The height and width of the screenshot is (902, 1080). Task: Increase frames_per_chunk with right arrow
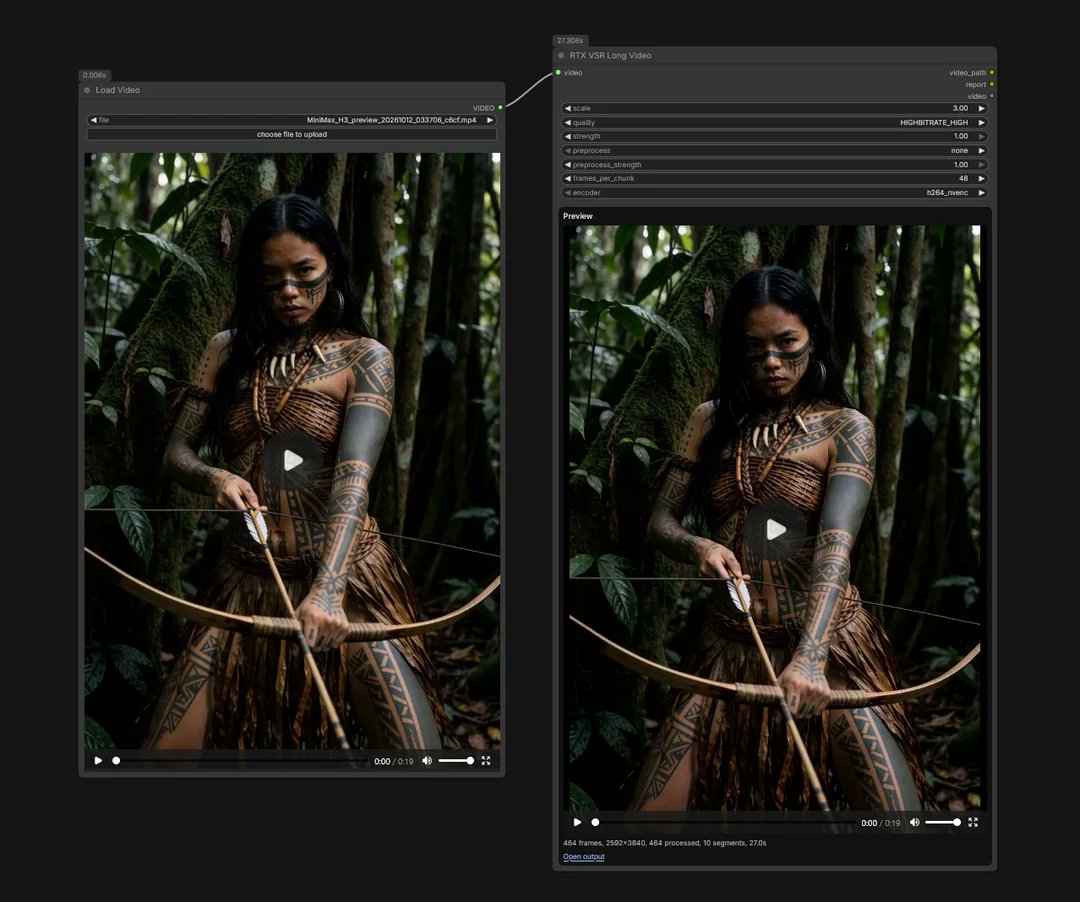[982, 178]
